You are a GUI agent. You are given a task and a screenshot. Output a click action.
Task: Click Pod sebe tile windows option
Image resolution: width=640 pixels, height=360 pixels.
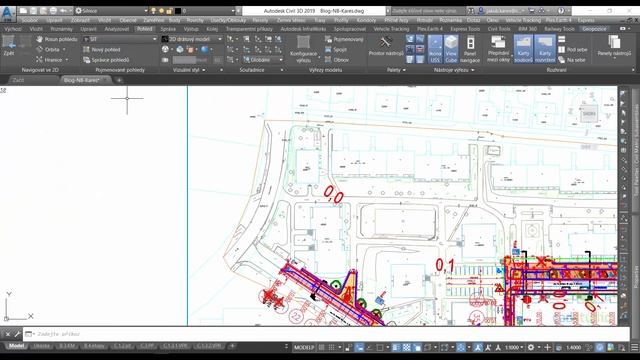(x=573, y=49)
